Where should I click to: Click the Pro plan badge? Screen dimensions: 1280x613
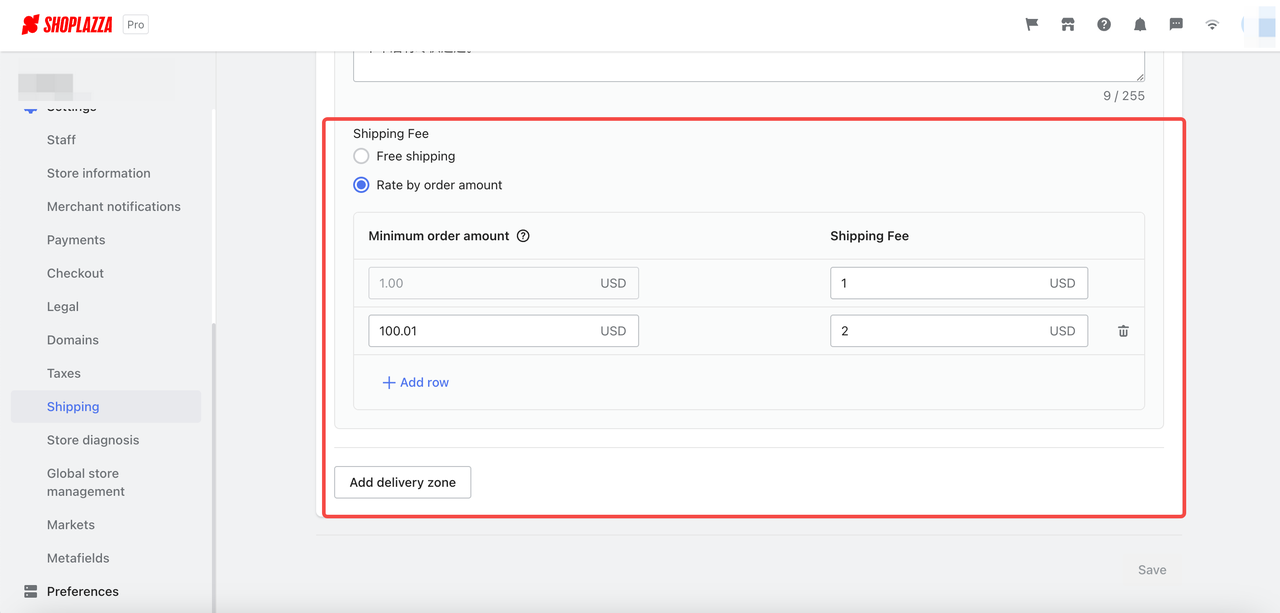tap(136, 25)
